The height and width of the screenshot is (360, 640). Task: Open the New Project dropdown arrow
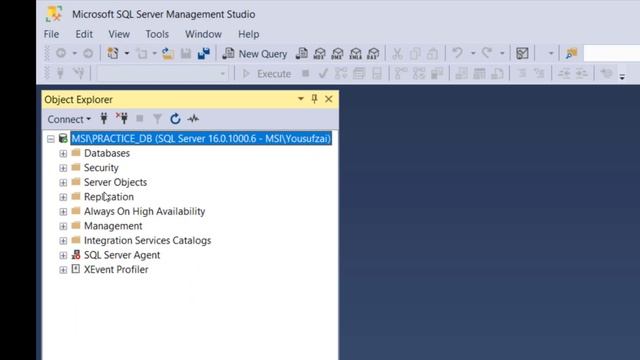point(127,53)
